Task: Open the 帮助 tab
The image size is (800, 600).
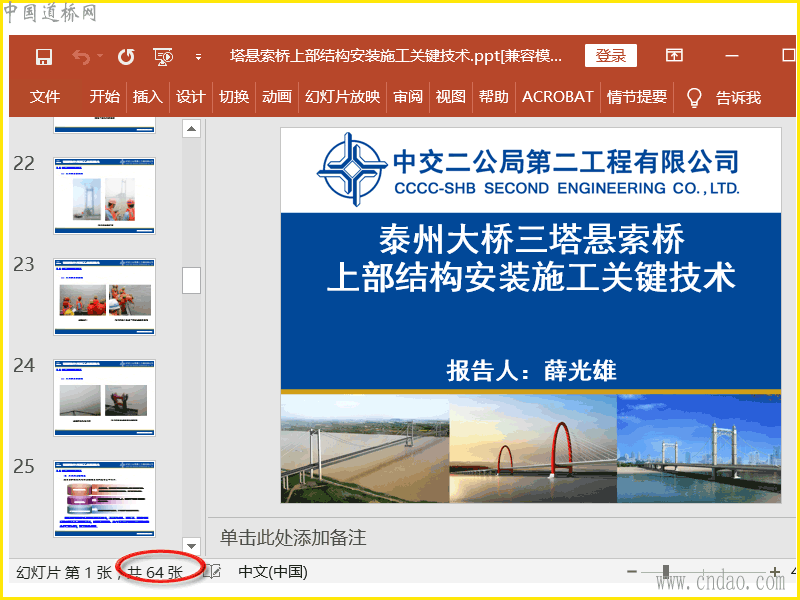Action: click(x=493, y=96)
